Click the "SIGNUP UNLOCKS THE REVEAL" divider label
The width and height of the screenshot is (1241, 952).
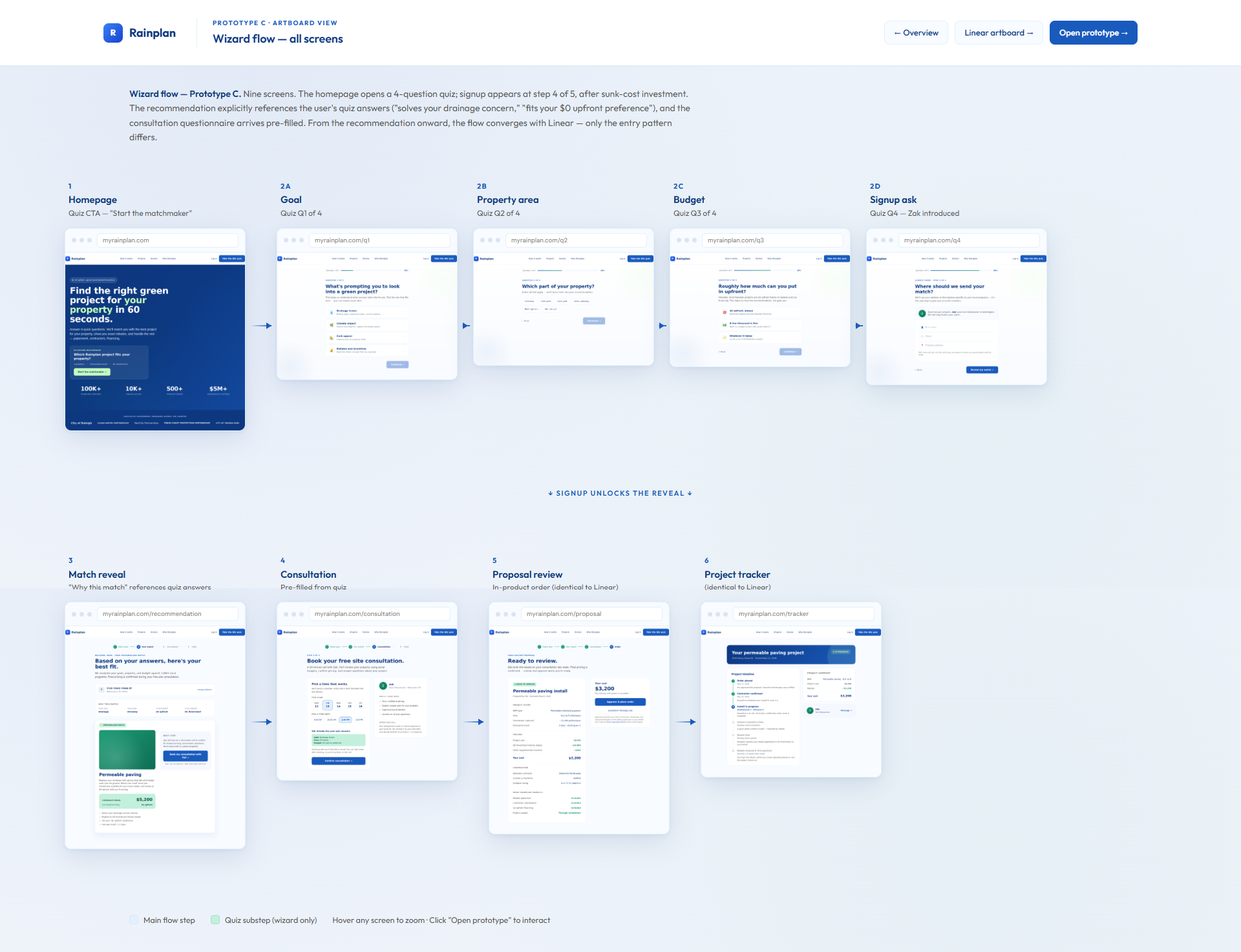620,493
